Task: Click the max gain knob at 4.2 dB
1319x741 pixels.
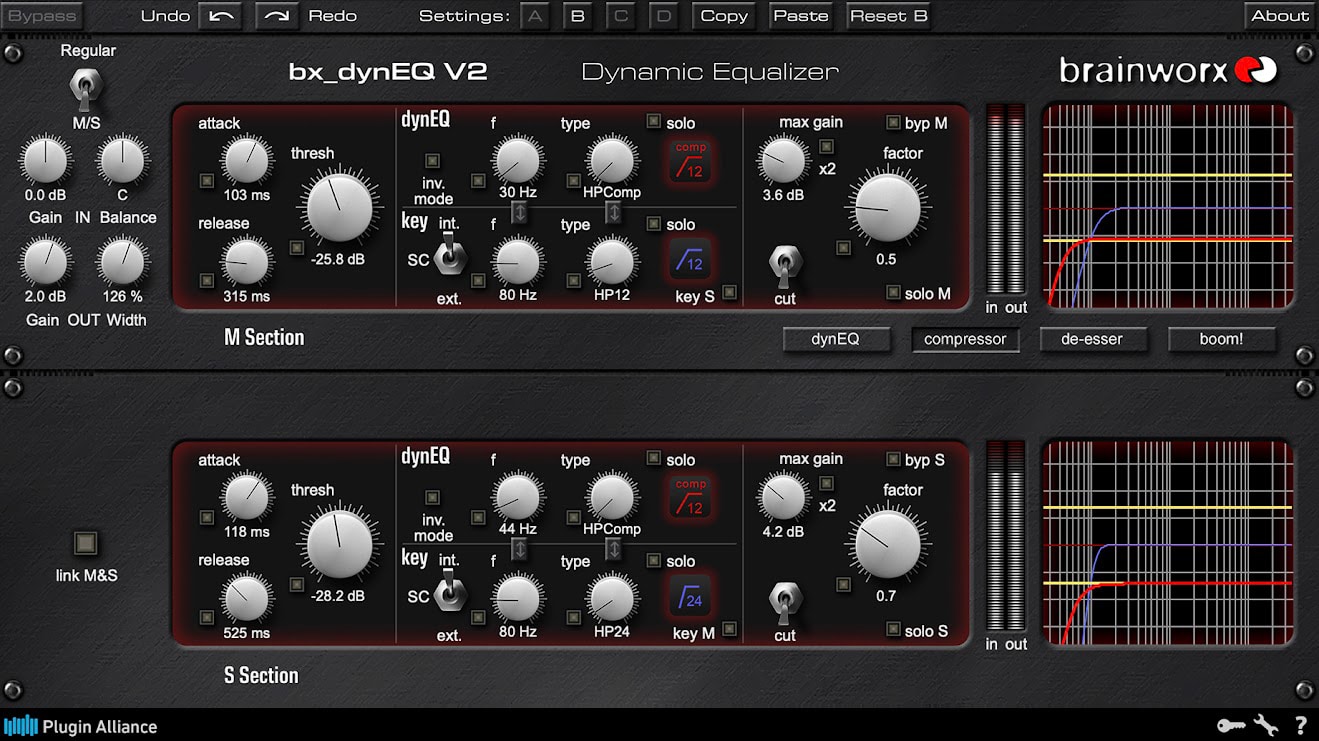Action: (x=783, y=497)
